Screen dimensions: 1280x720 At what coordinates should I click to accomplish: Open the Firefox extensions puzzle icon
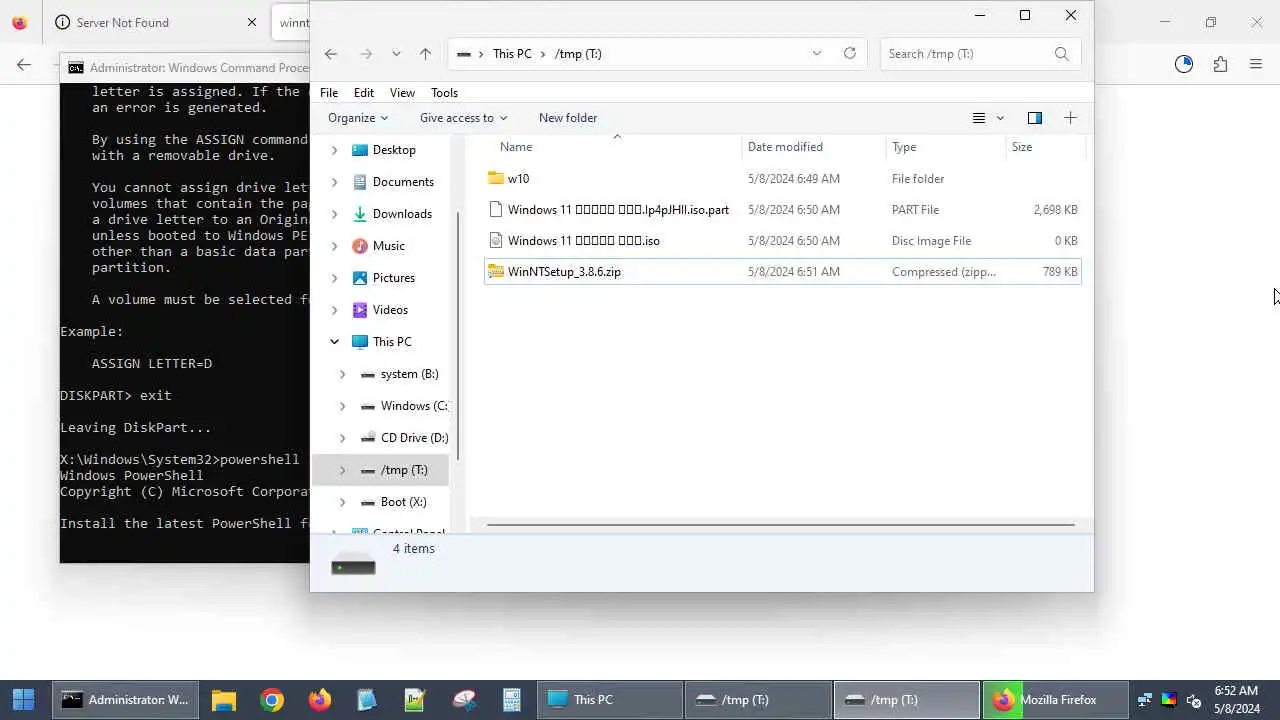click(x=1220, y=64)
